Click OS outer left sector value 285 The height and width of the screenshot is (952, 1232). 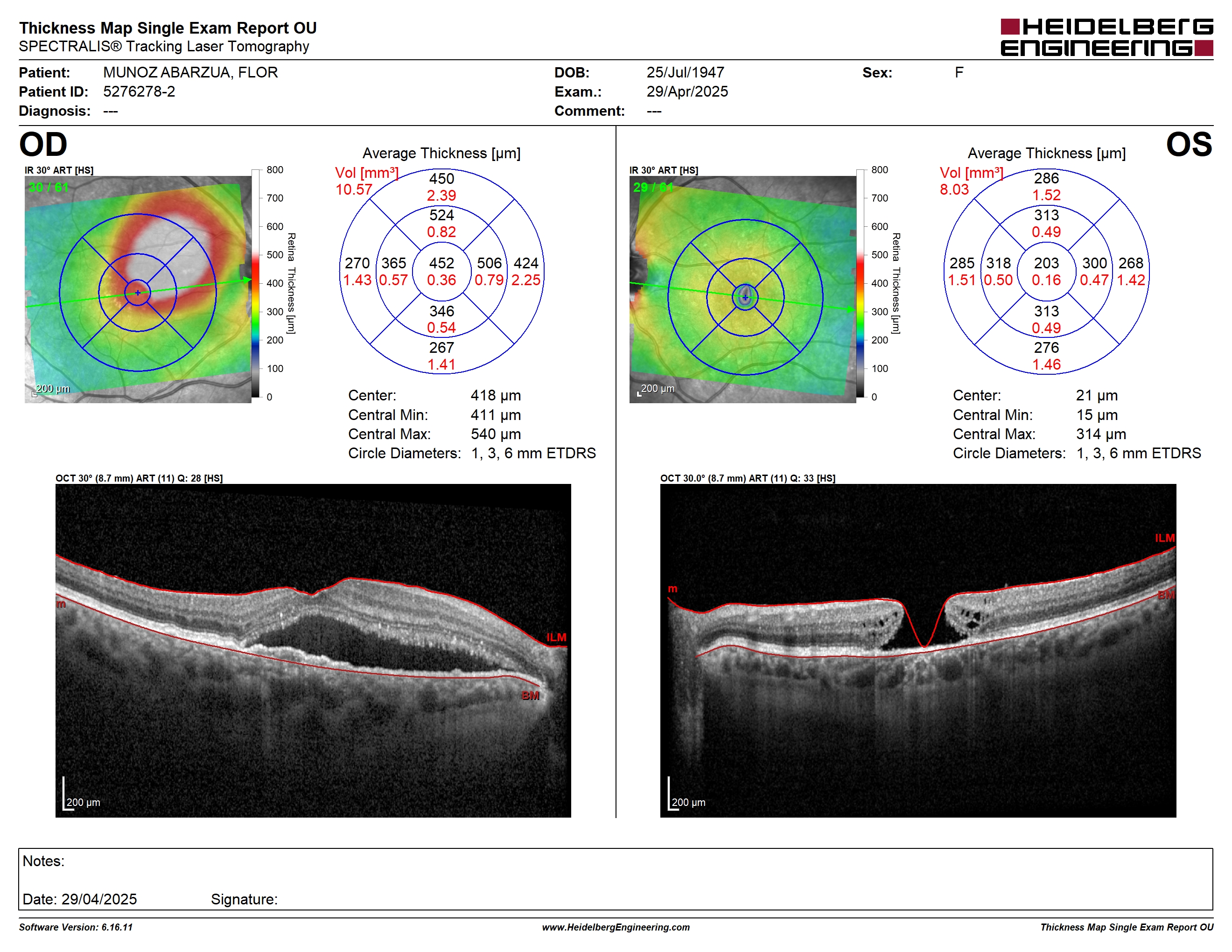point(962,263)
